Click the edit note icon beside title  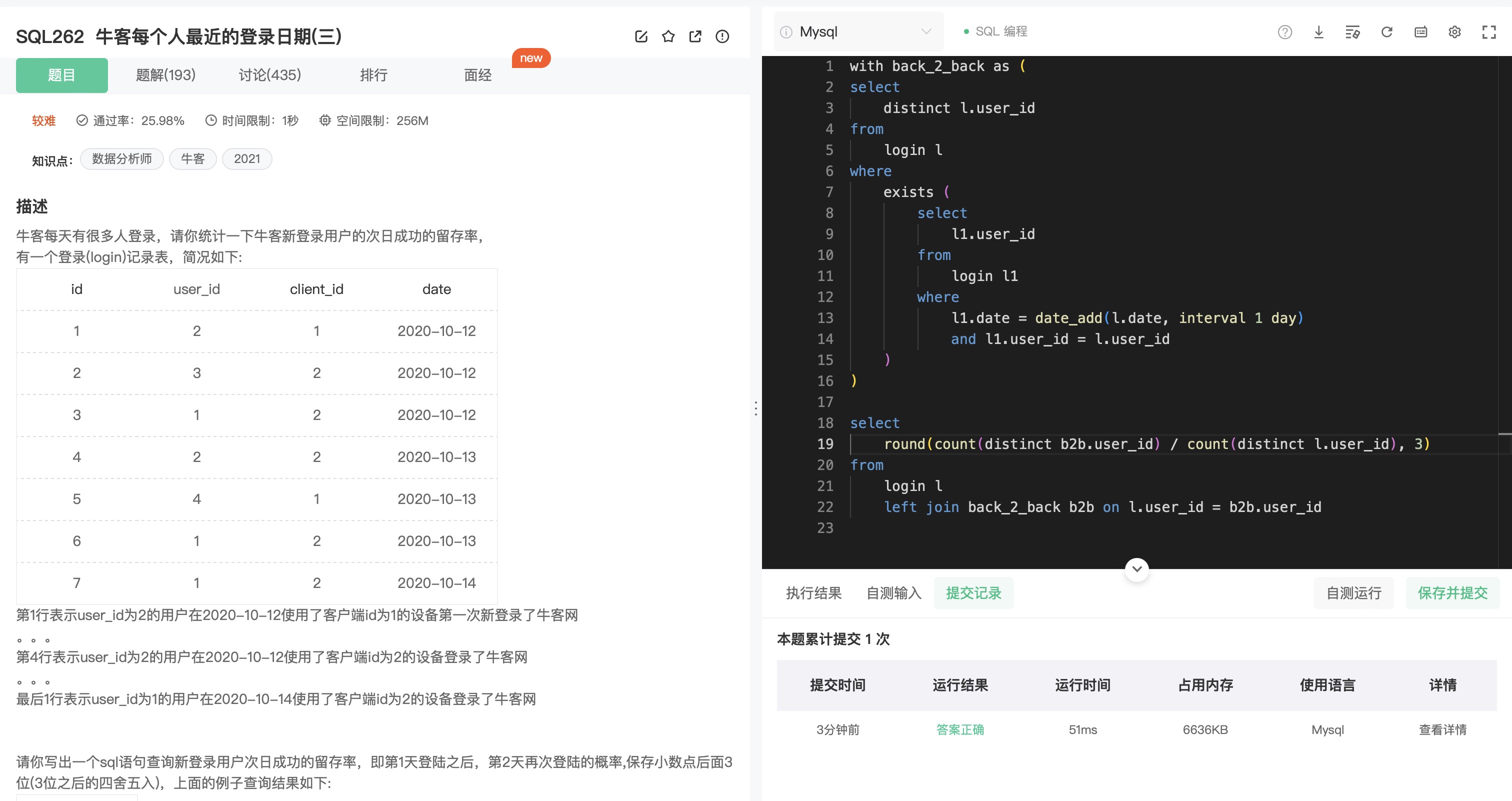(x=641, y=36)
